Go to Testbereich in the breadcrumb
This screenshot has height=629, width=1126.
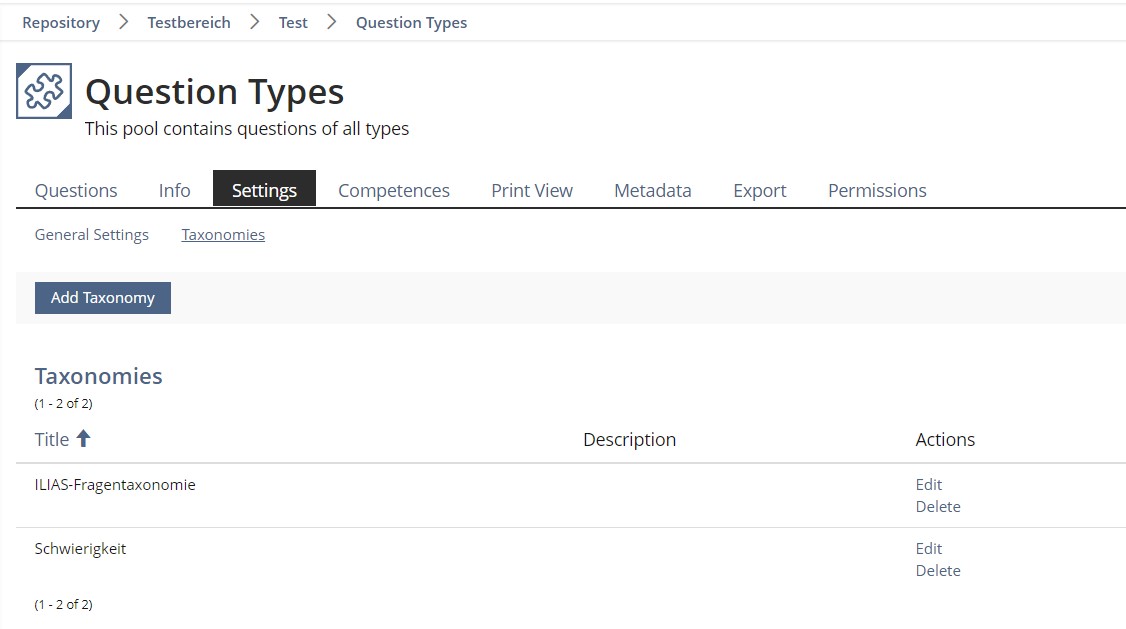pyautogui.click(x=189, y=22)
